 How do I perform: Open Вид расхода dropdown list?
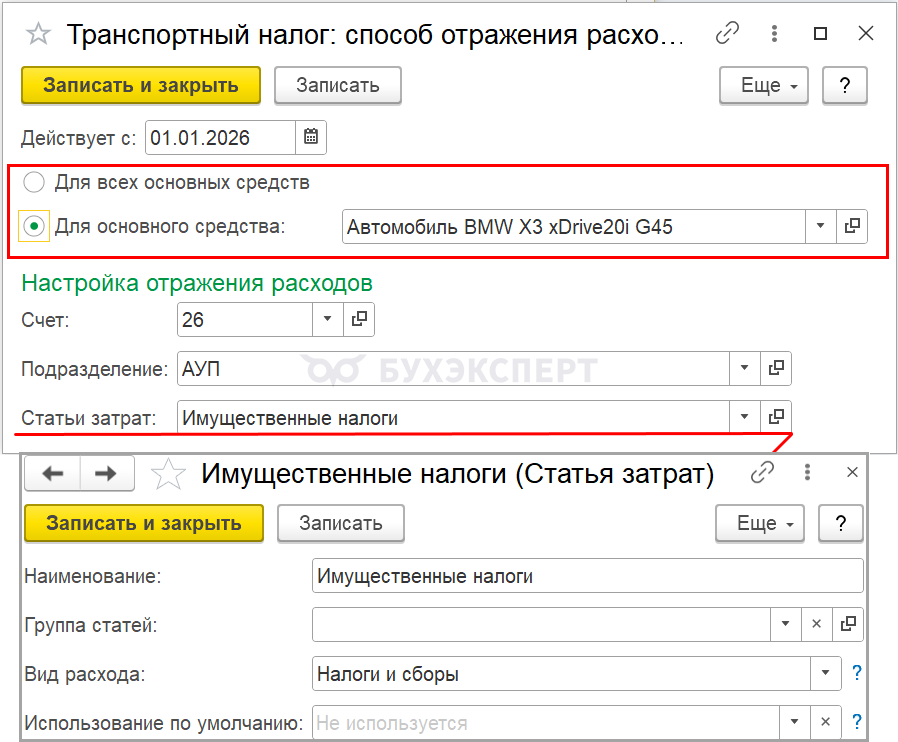pyautogui.click(x=825, y=674)
